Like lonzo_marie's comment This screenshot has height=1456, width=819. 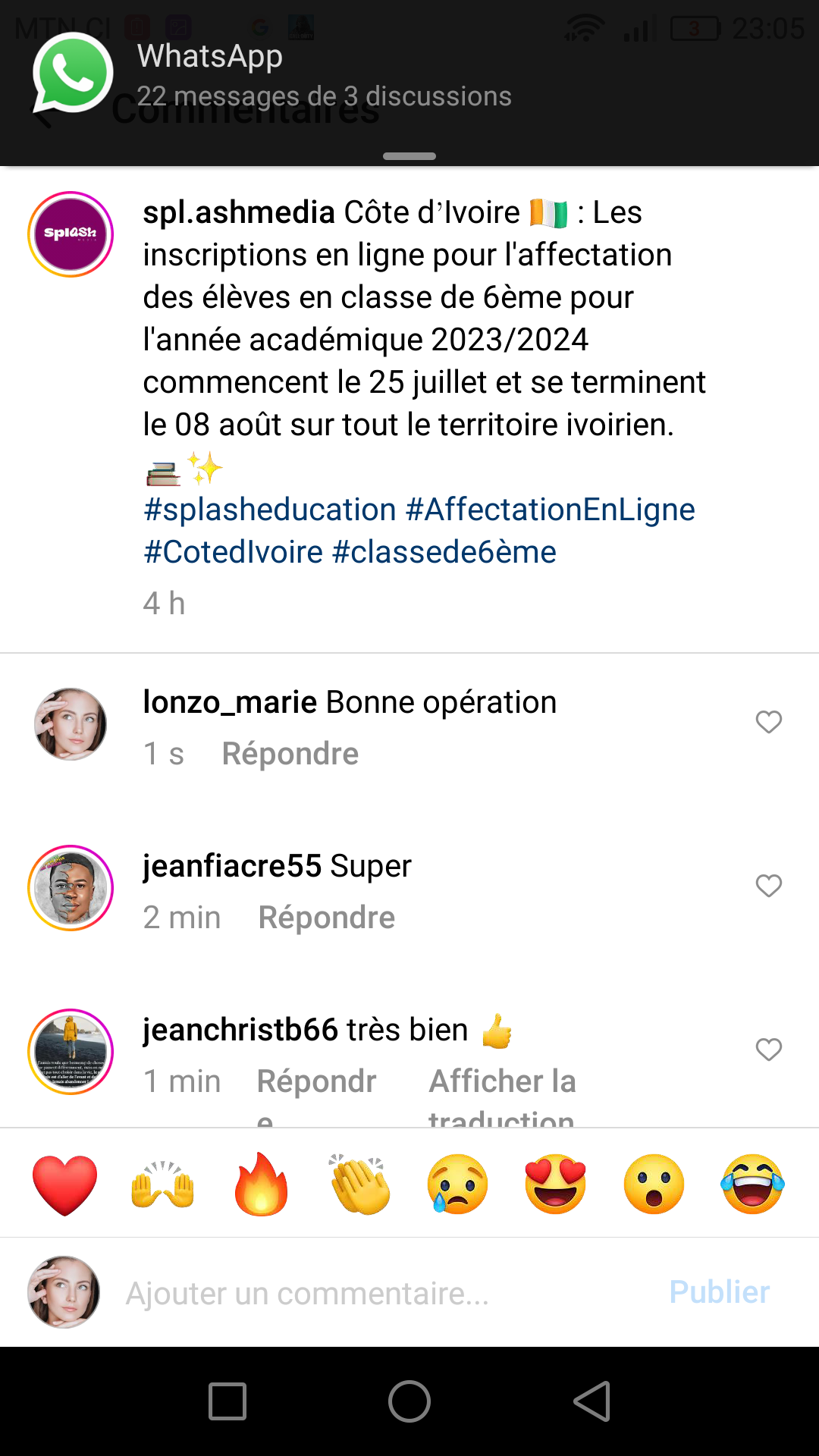pyautogui.click(x=769, y=722)
